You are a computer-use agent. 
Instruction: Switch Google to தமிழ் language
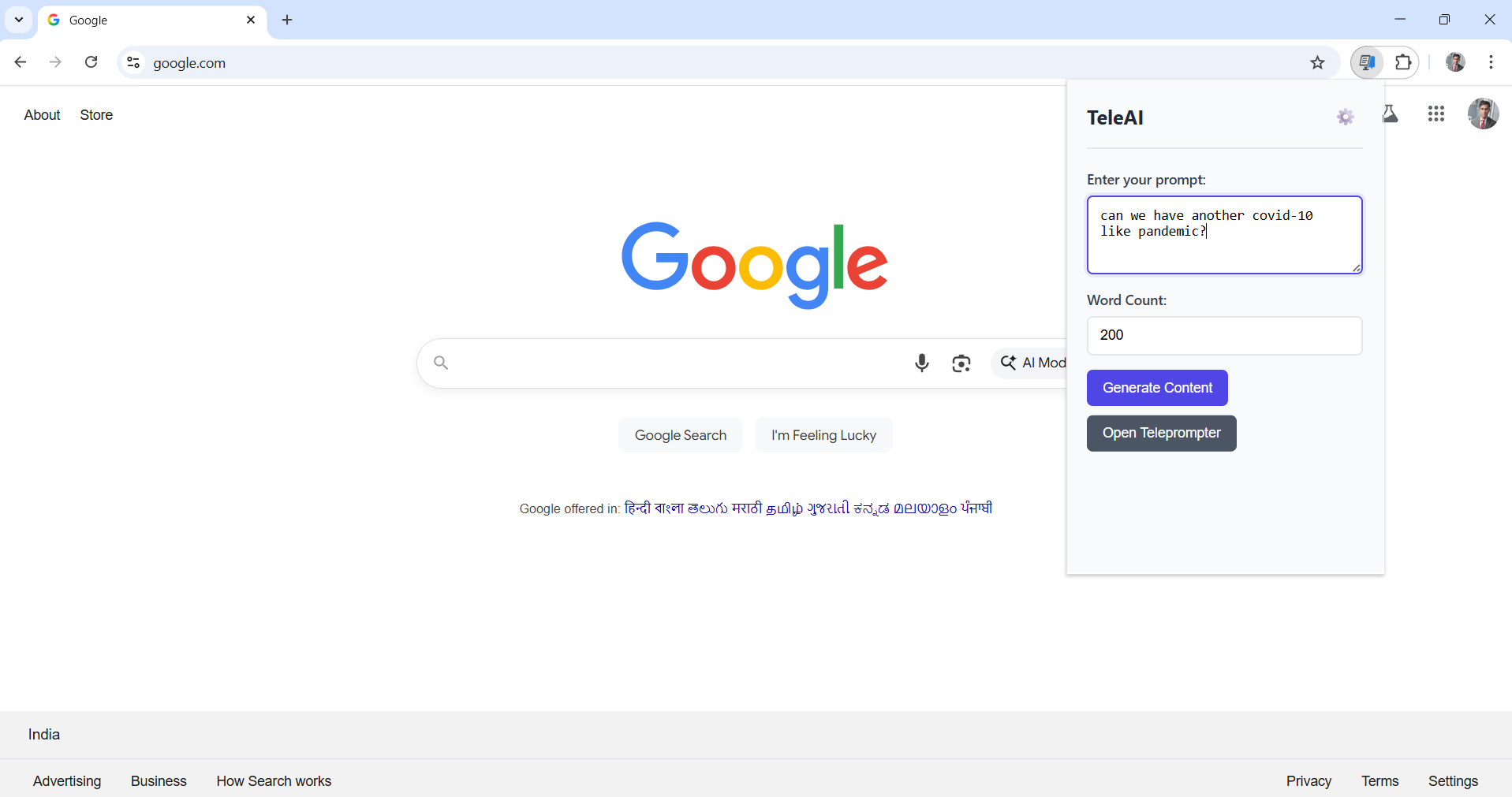785,508
